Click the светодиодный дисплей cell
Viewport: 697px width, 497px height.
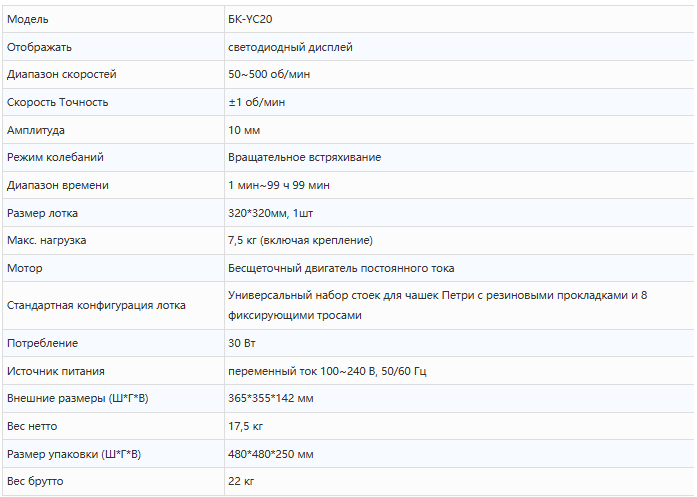coord(290,48)
